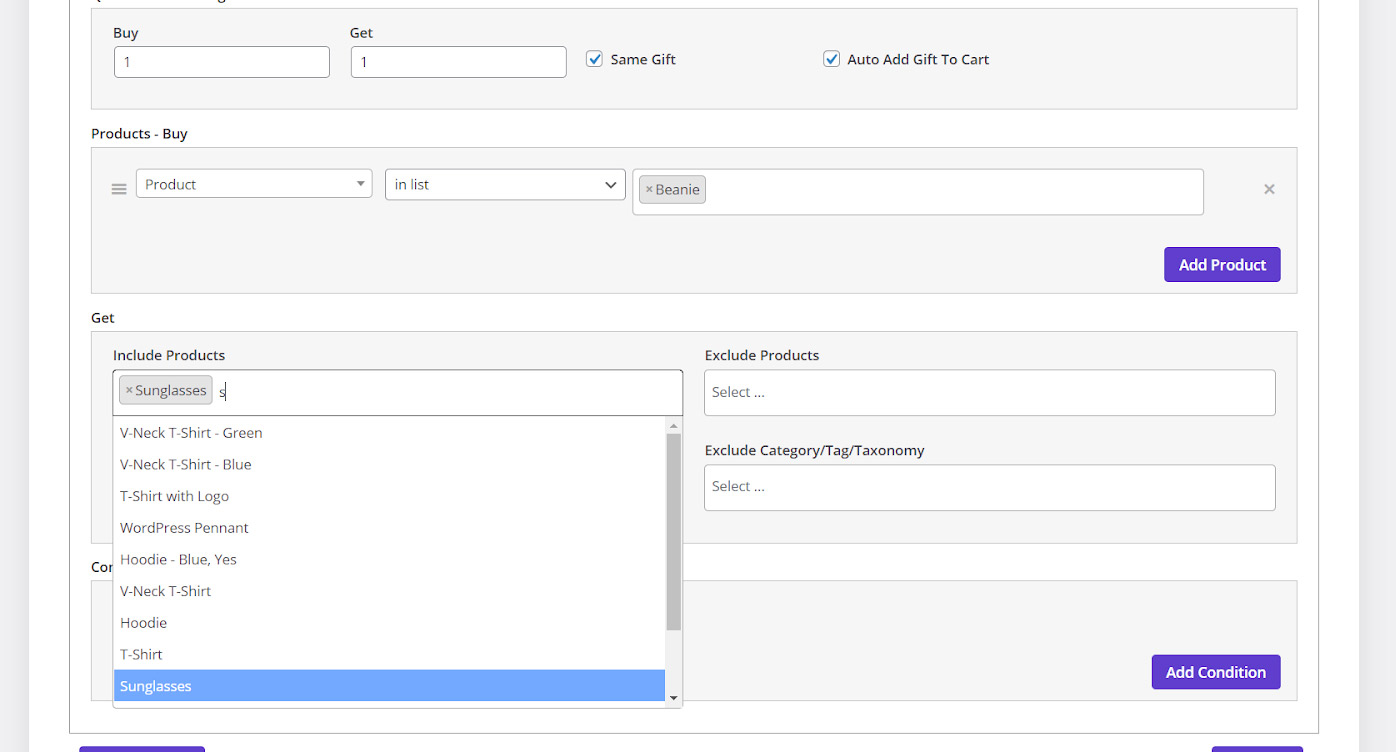Image resolution: width=1396 pixels, height=752 pixels.
Task: Focus the Buy quantity input field
Action: point(222,62)
